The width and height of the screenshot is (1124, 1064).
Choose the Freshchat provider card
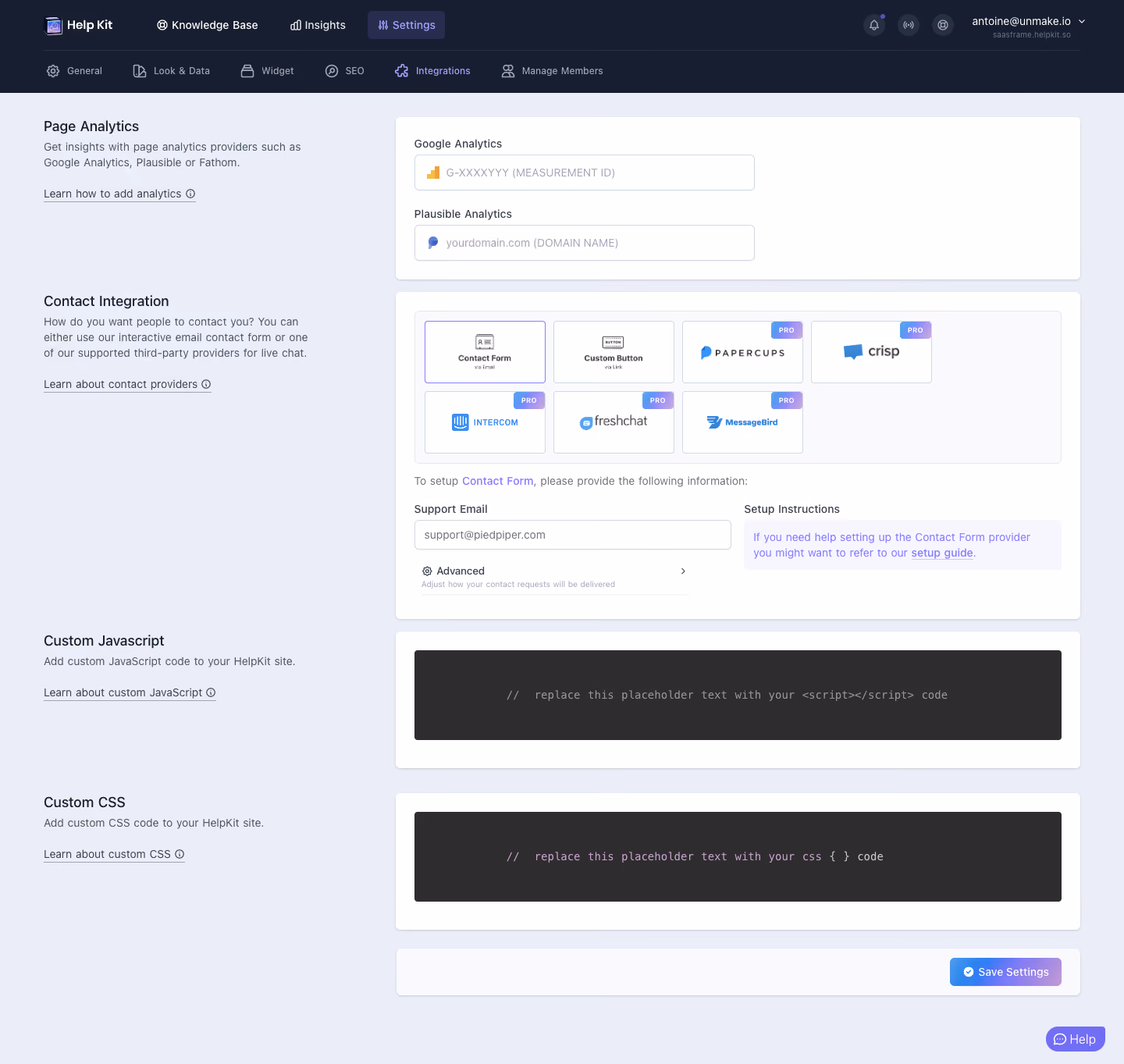tap(614, 422)
